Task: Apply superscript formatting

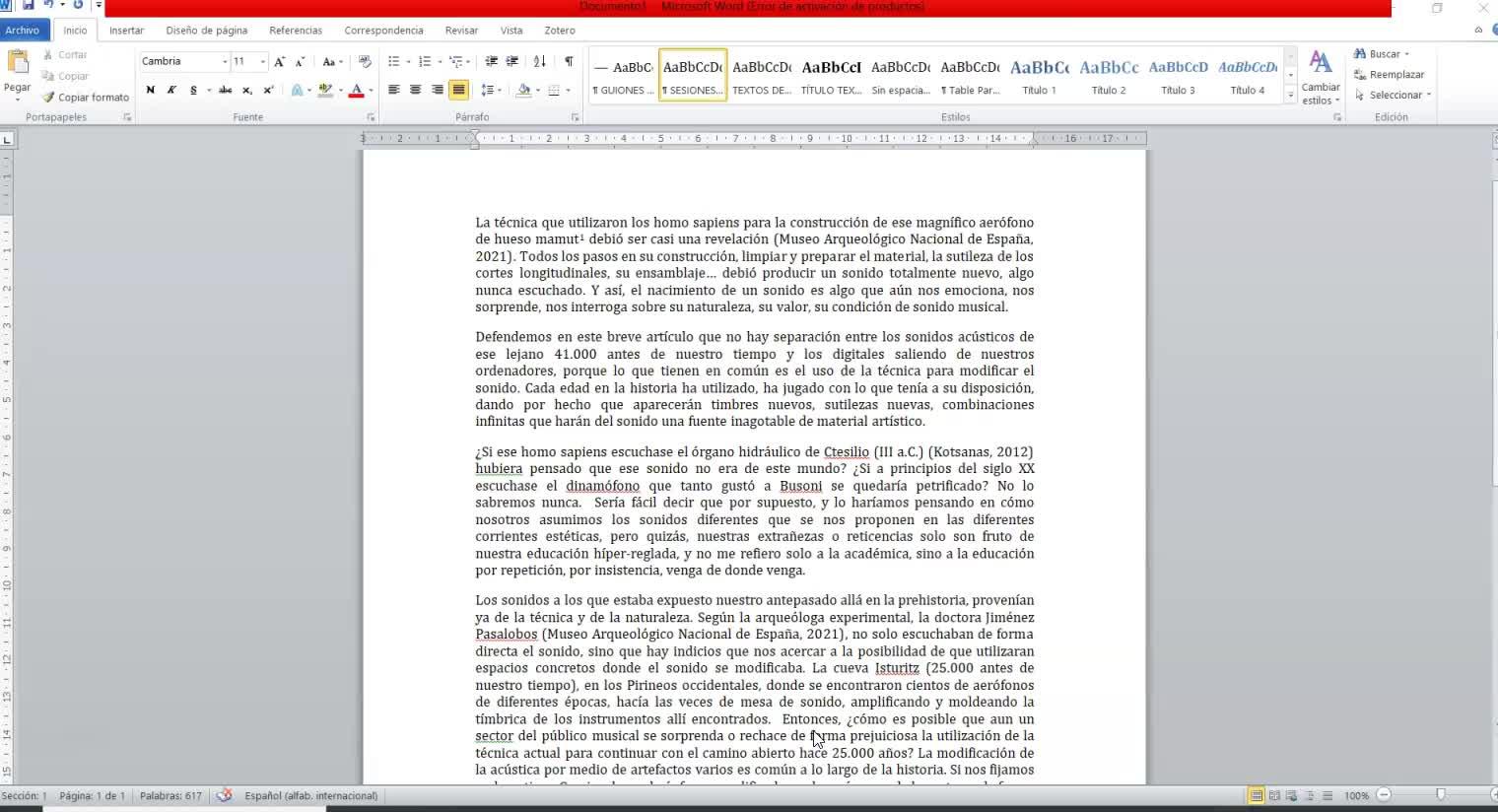Action: (x=268, y=91)
